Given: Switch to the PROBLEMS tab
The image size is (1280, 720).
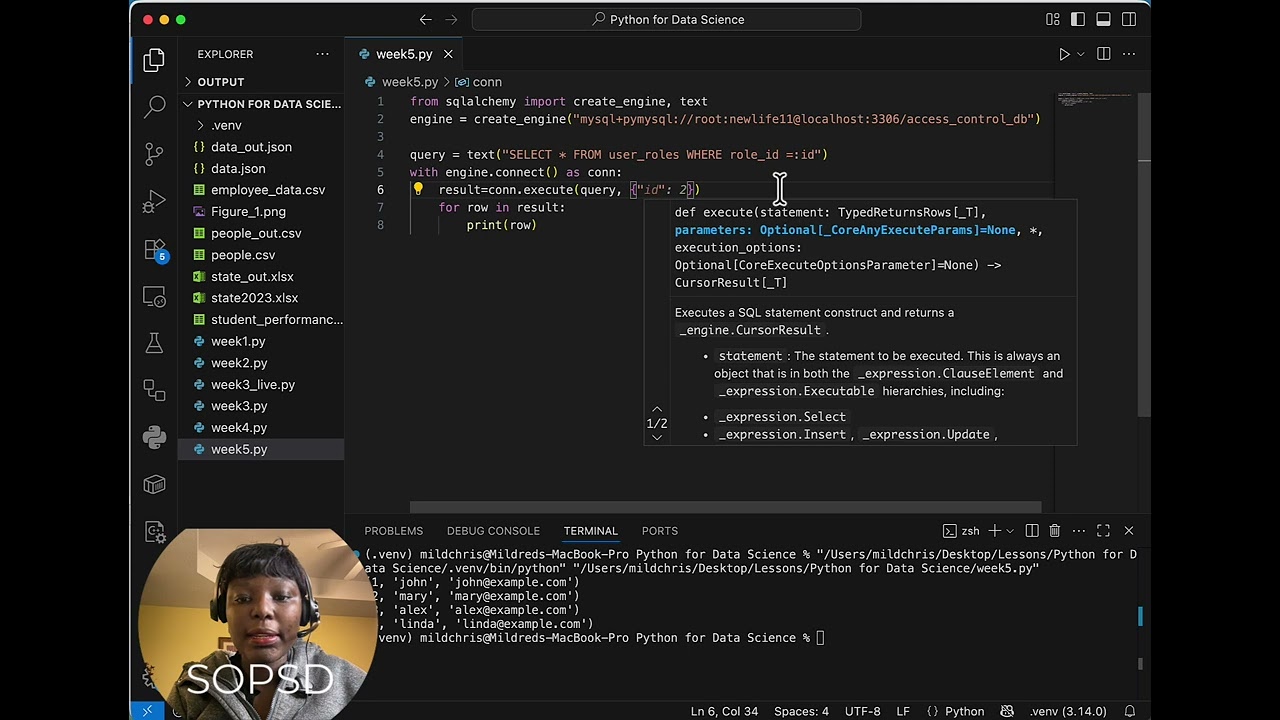Looking at the screenshot, I should coord(393,531).
